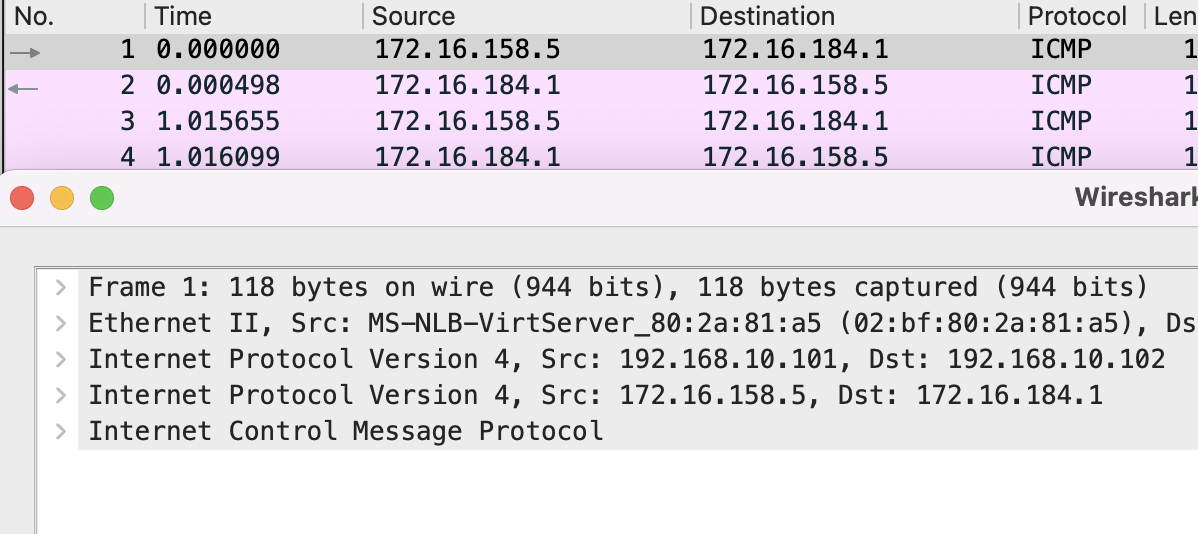Maximize the details window with green button
This screenshot has width=1198, height=534.
click(102, 198)
